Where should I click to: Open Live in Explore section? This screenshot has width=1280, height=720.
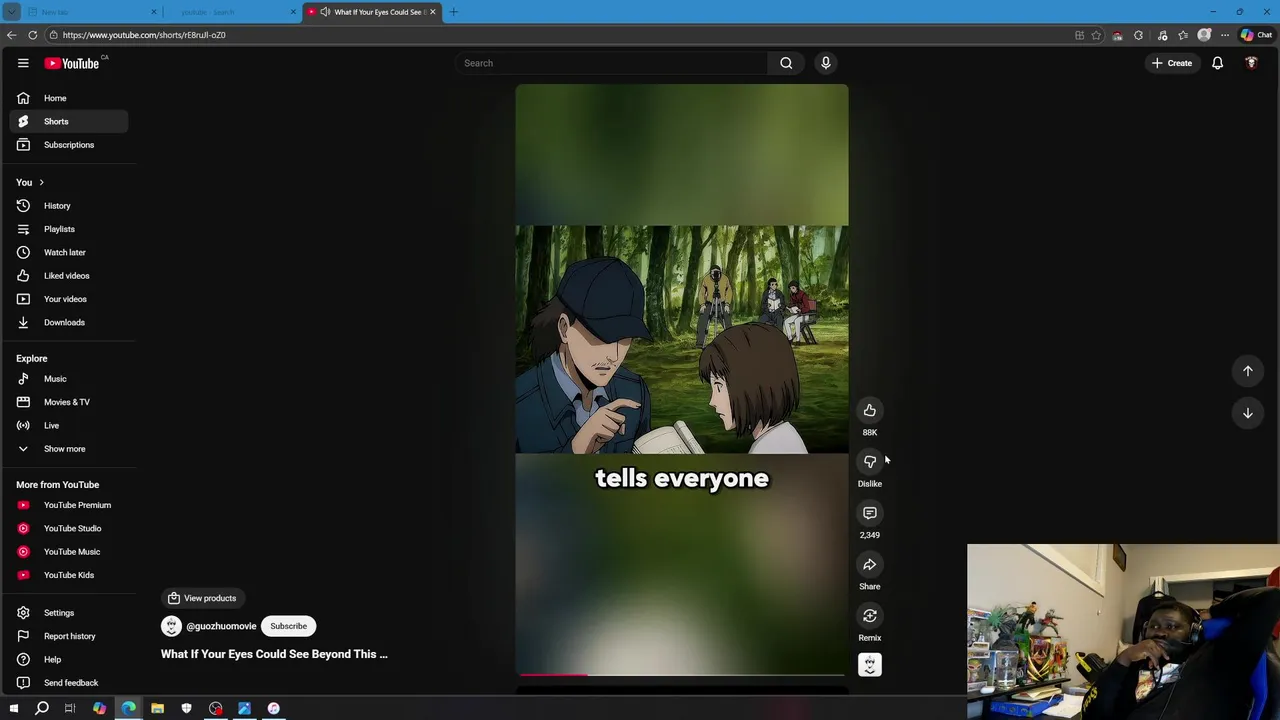[68, 425]
